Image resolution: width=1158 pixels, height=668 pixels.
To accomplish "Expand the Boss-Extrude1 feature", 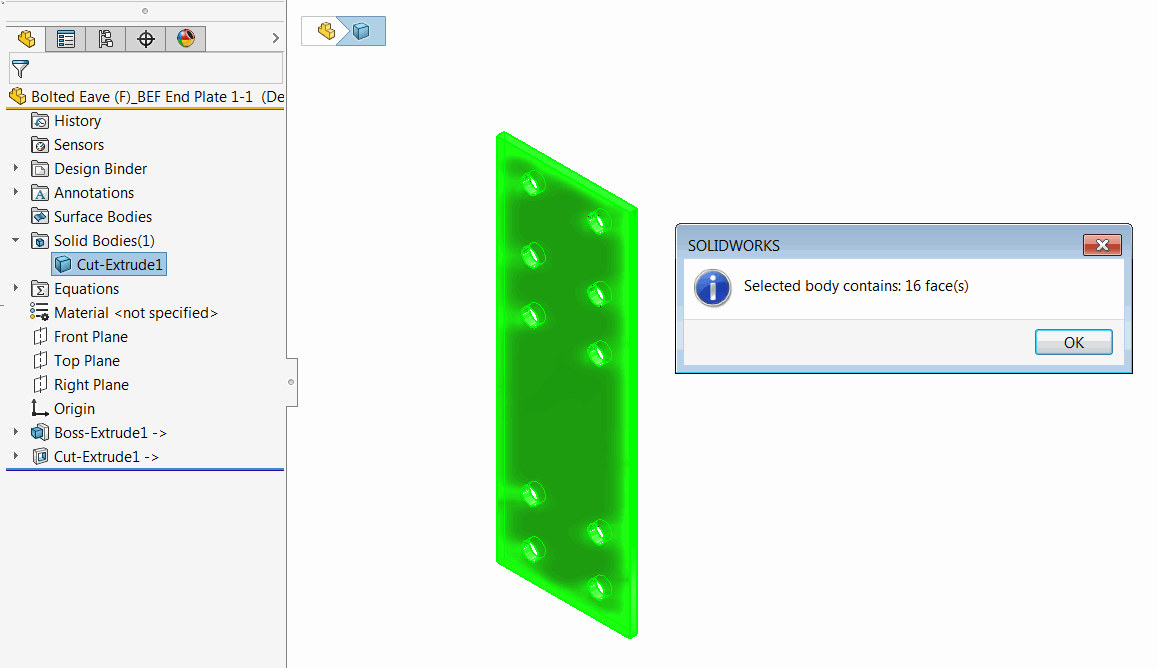I will [x=16, y=432].
